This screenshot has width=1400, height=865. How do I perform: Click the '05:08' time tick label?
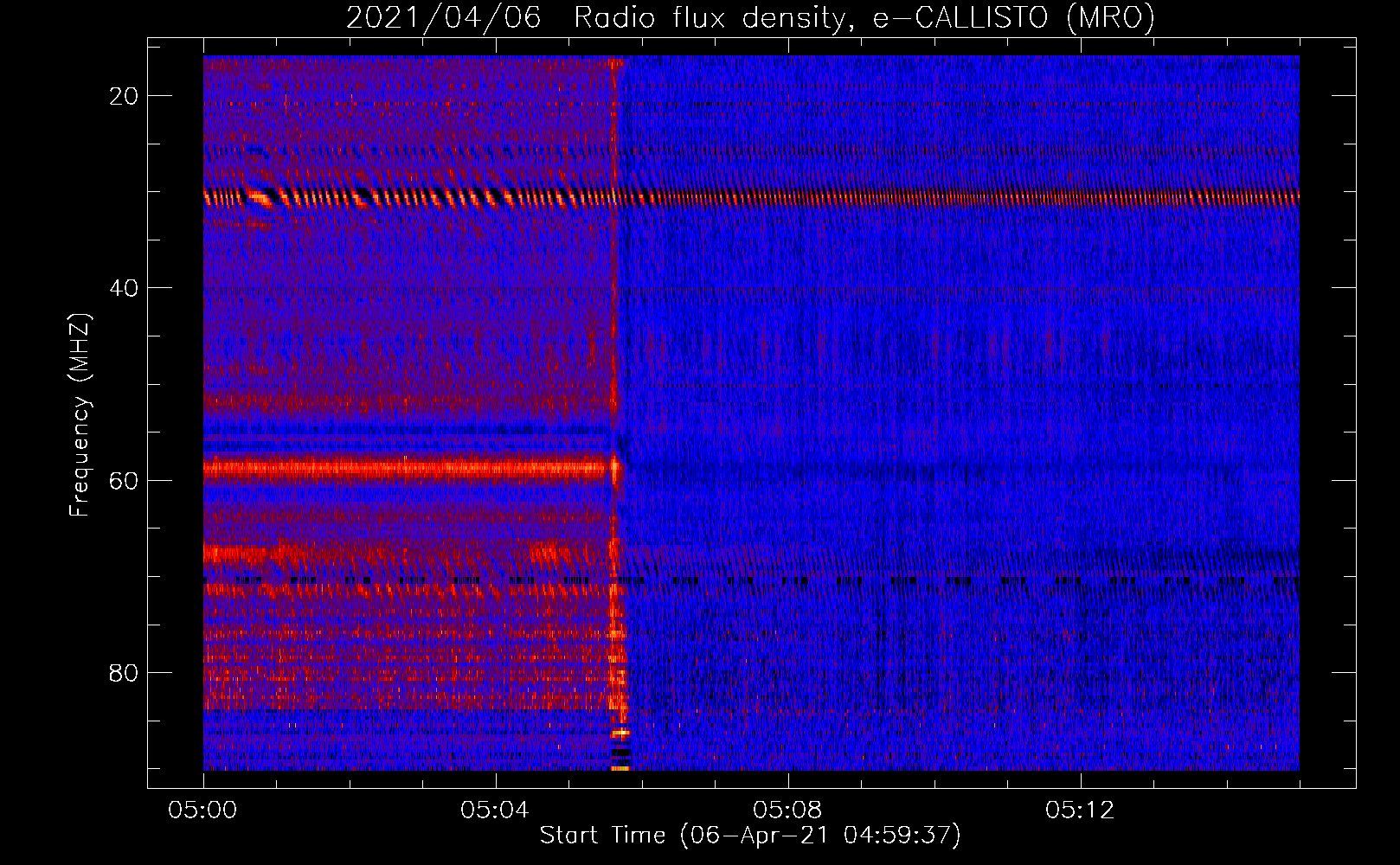pos(787,811)
